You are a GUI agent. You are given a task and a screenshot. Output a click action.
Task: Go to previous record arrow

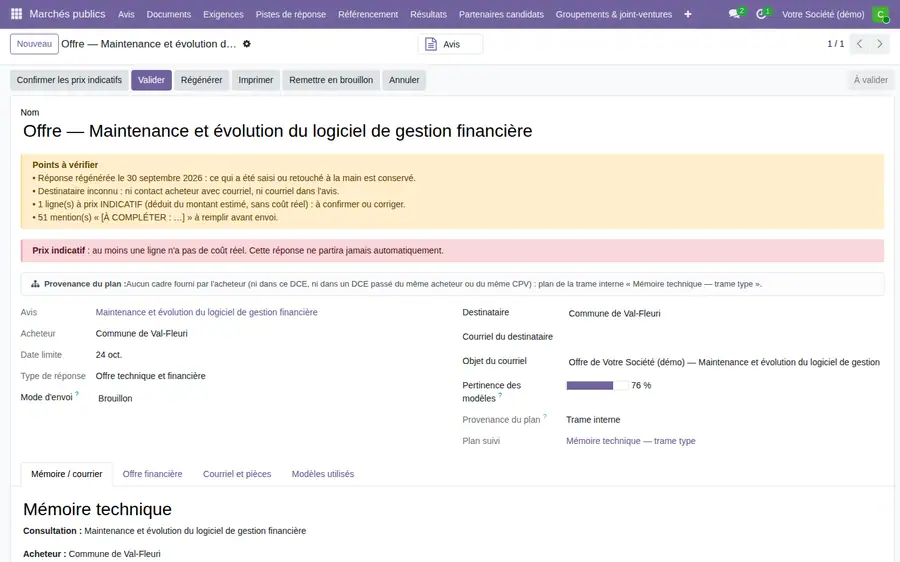[x=859, y=44]
